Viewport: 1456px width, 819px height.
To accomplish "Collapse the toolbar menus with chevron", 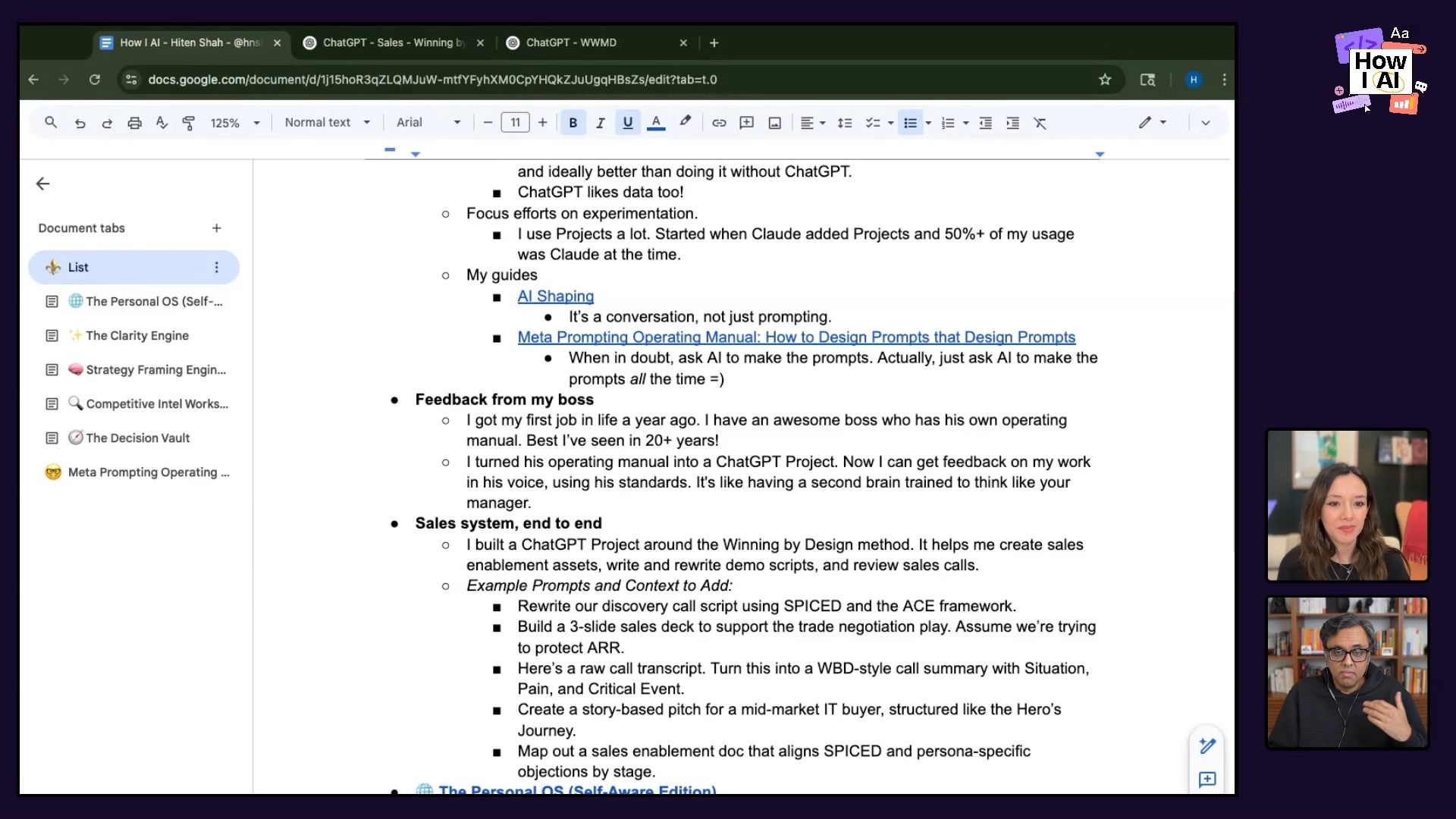I will pyautogui.click(x=1205, y=123).
